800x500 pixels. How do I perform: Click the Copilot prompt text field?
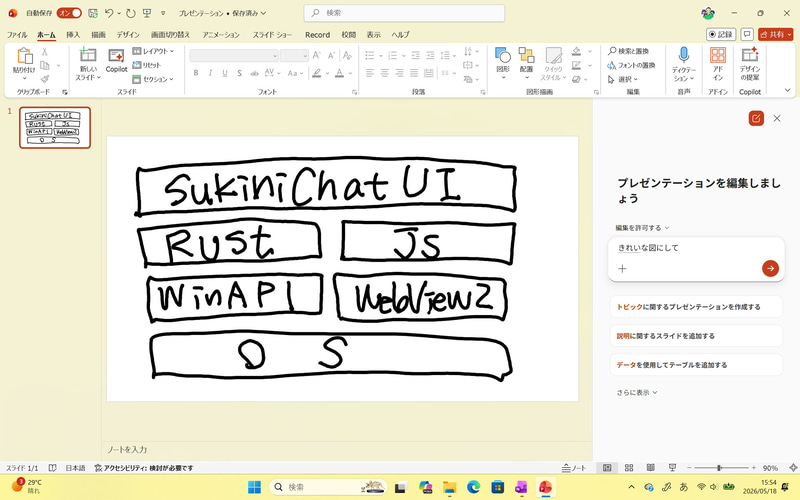pyautogui.click(x=696, y=248)
